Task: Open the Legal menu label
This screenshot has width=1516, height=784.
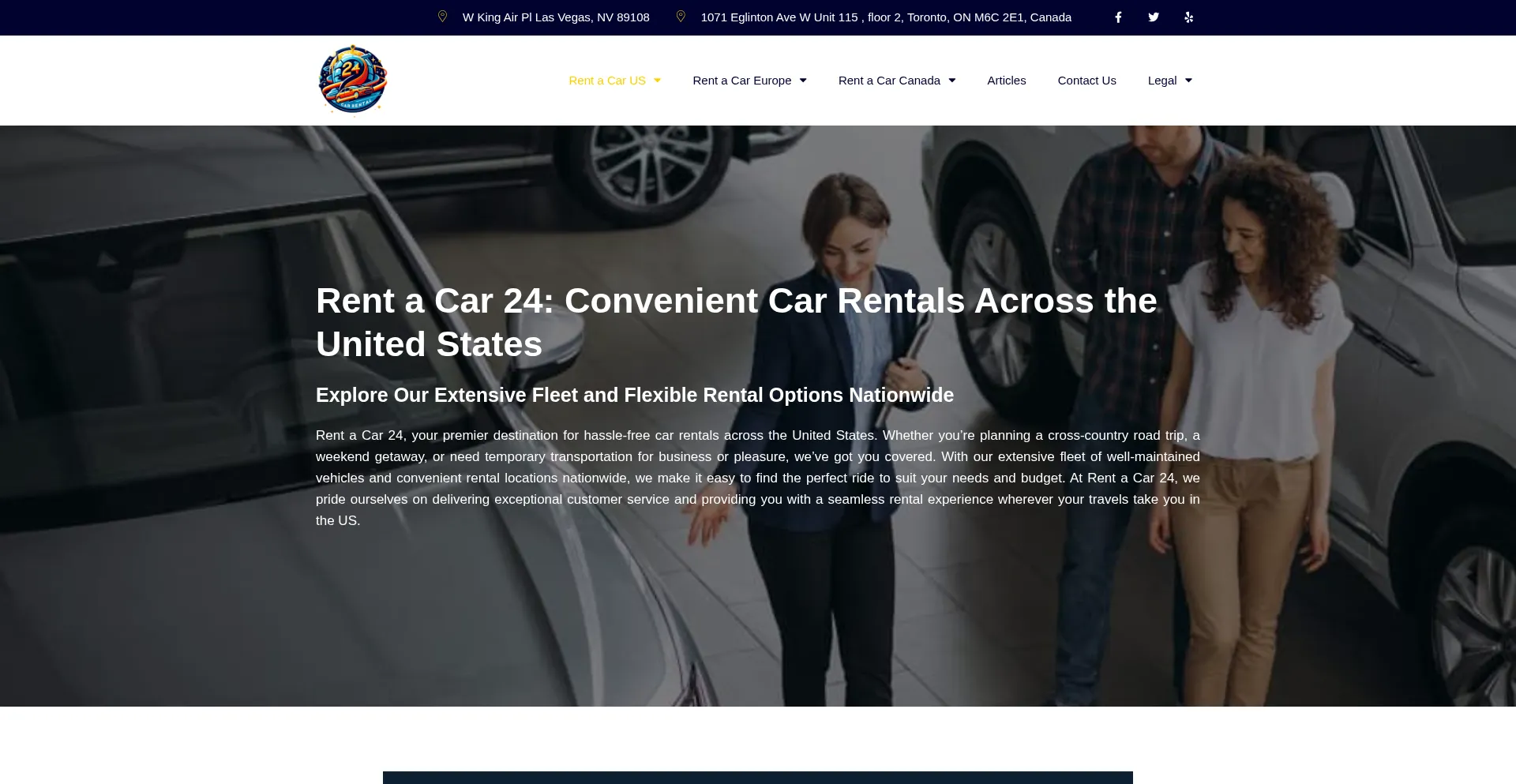Action: [1162, 81]
